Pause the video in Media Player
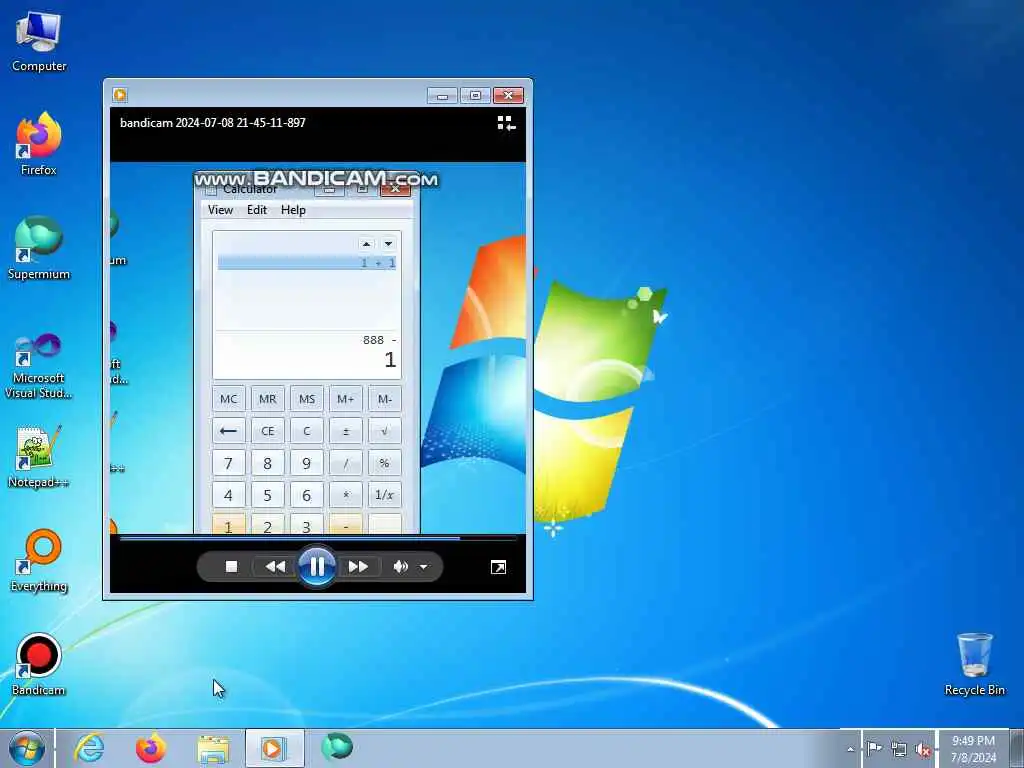The width and height of the screenshot is (1024, 768). [317, 566]
